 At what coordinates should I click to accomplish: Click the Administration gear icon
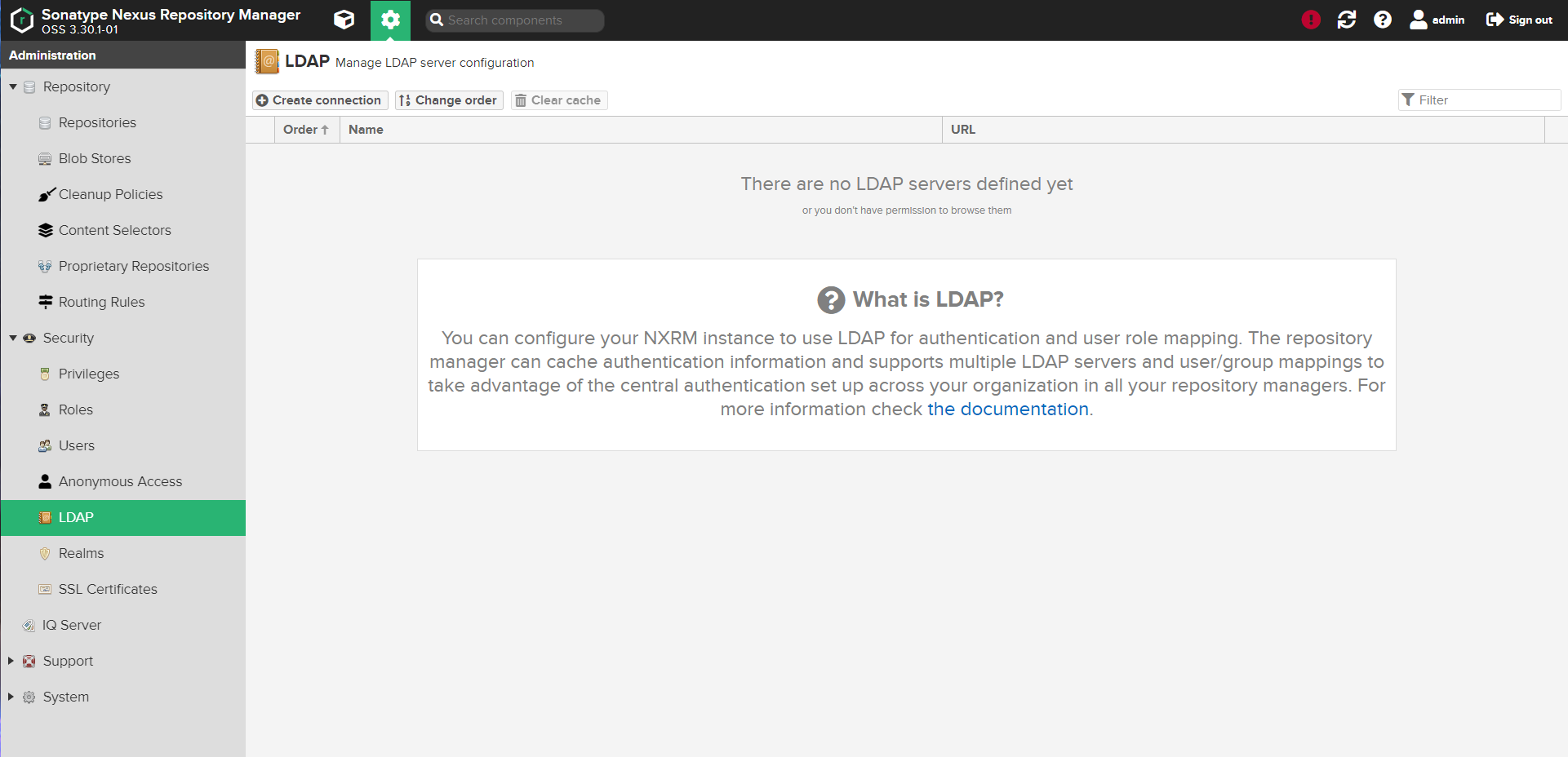tap(390, 20)
